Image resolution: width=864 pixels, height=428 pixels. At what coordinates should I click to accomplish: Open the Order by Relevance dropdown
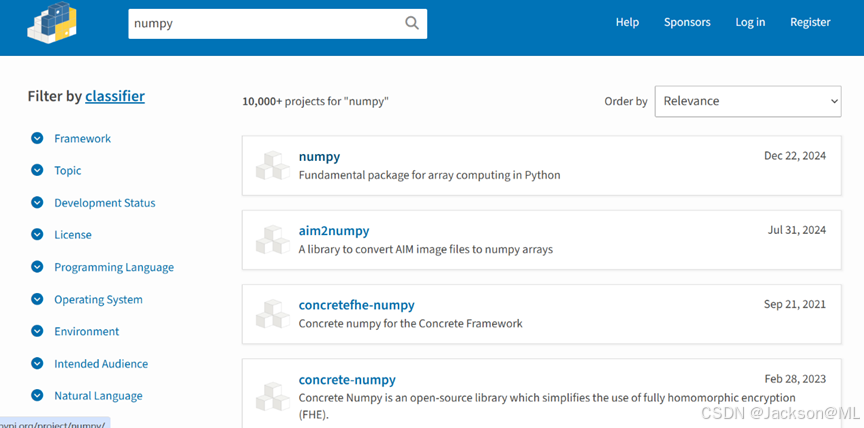747,101
